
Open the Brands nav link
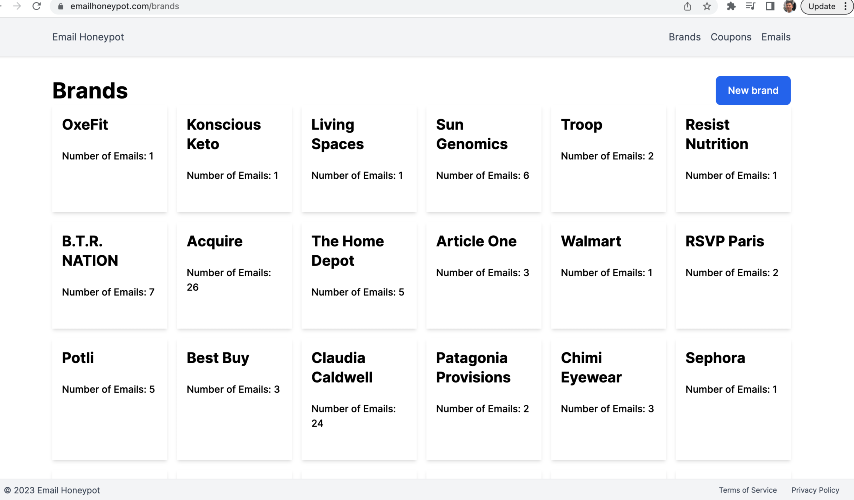click(684, 37)
